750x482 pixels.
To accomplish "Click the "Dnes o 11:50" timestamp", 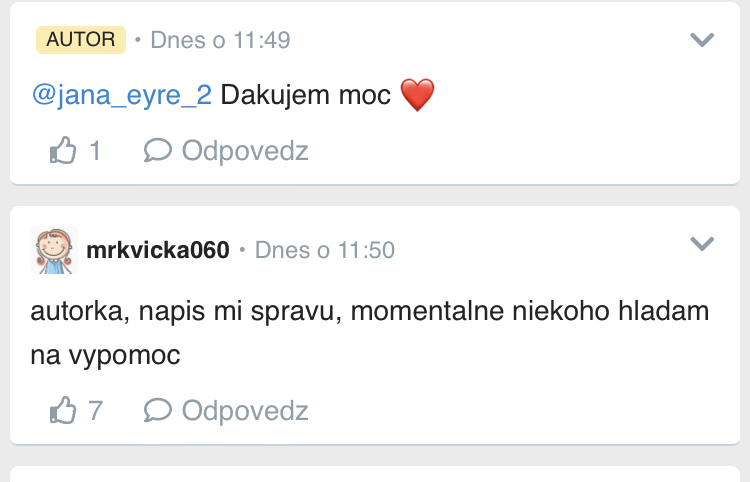I will point(325,250).
